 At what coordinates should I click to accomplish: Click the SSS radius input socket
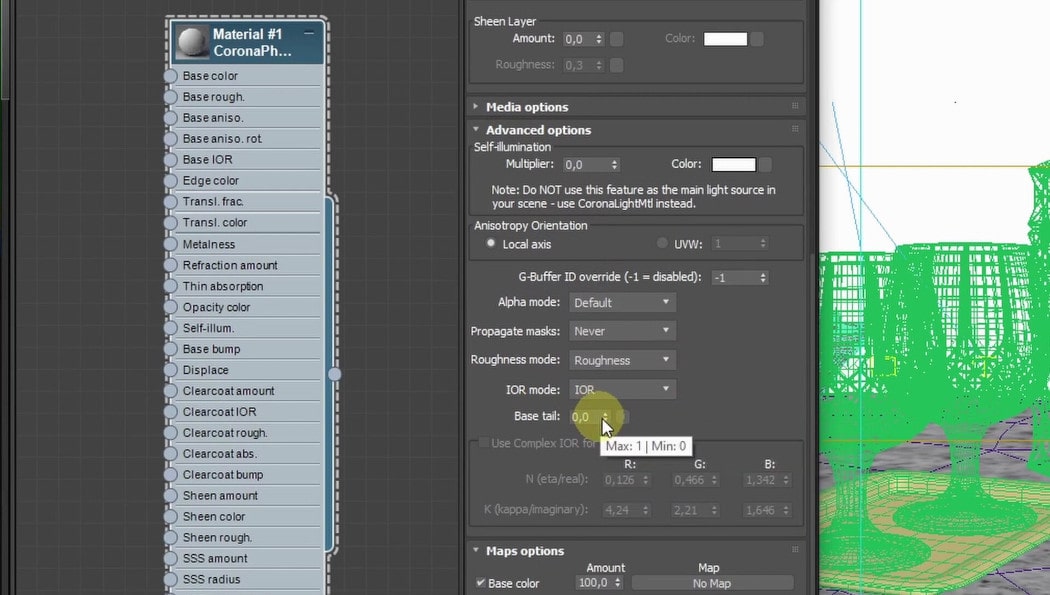coord(170,579)
